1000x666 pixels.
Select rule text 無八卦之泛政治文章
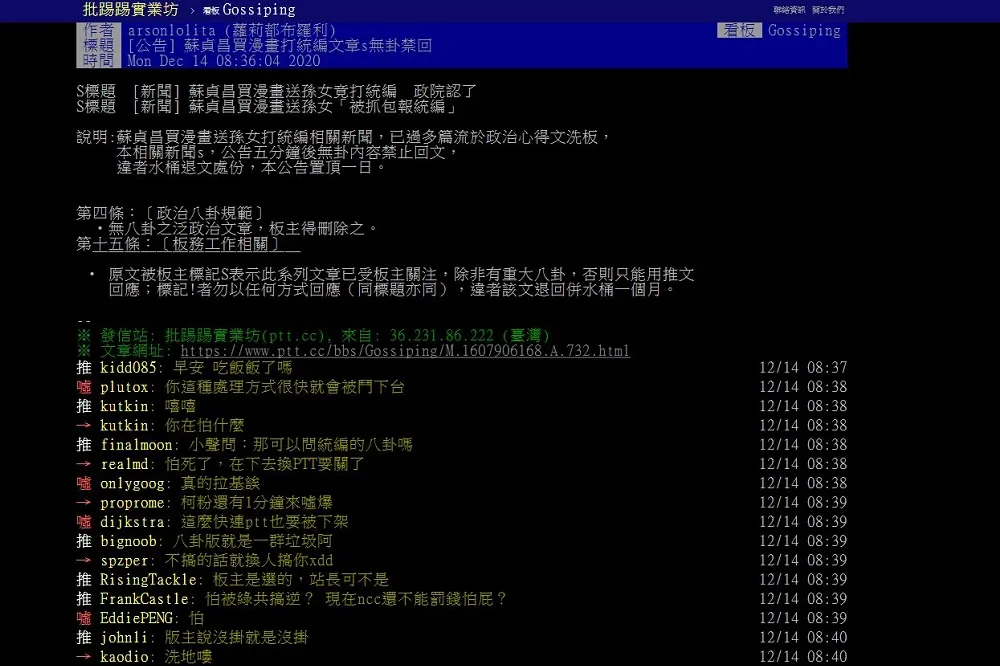[x=237, y=228]
